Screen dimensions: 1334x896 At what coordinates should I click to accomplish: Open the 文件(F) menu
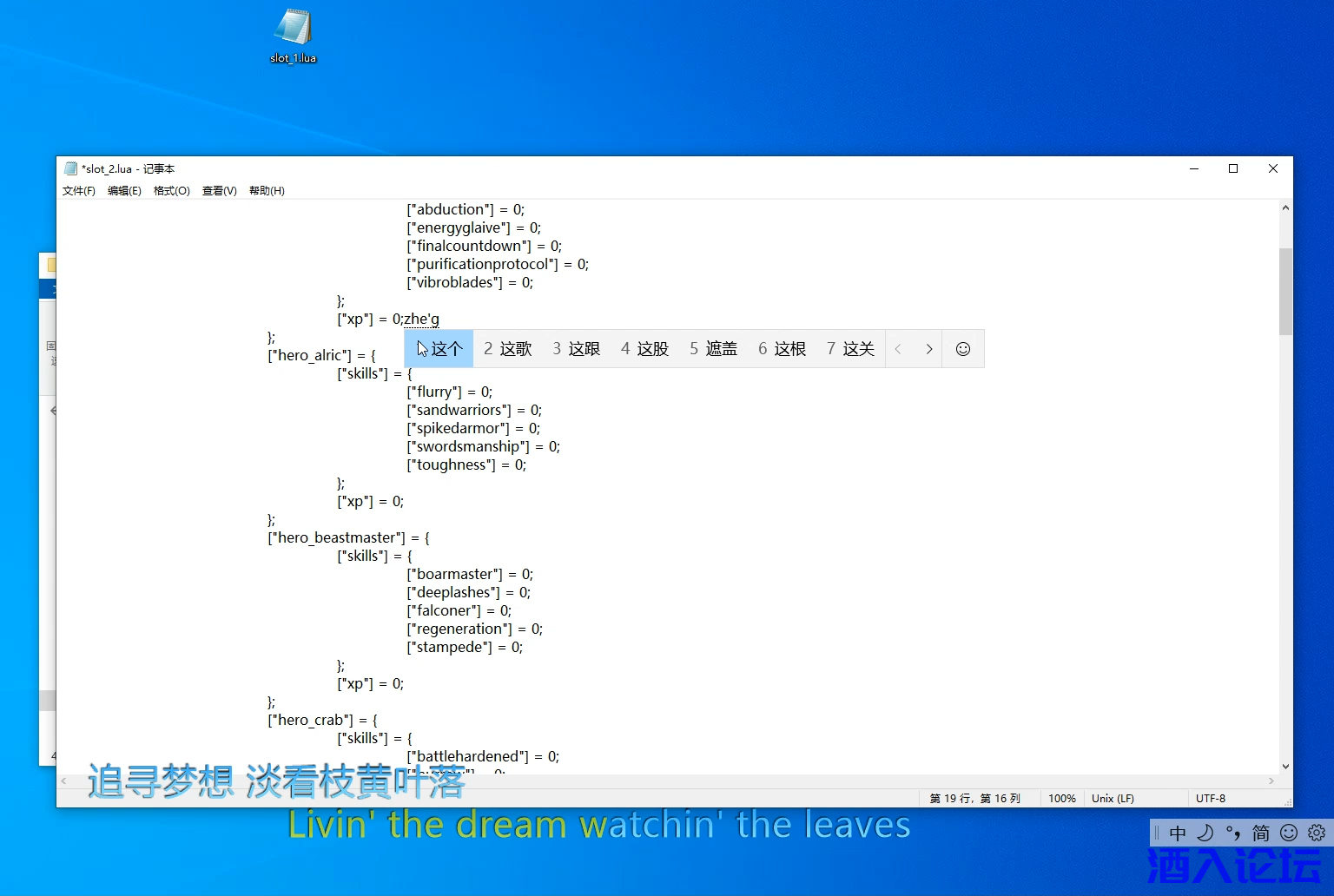(x=79, y=191)
